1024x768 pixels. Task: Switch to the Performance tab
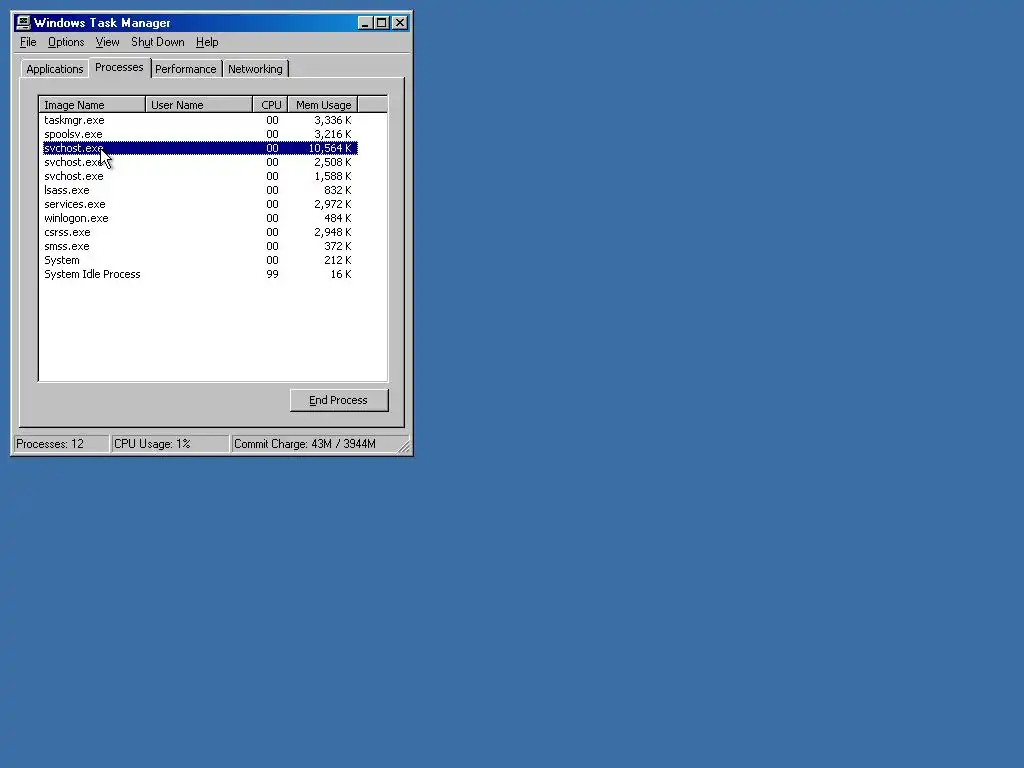click(185, 69)
